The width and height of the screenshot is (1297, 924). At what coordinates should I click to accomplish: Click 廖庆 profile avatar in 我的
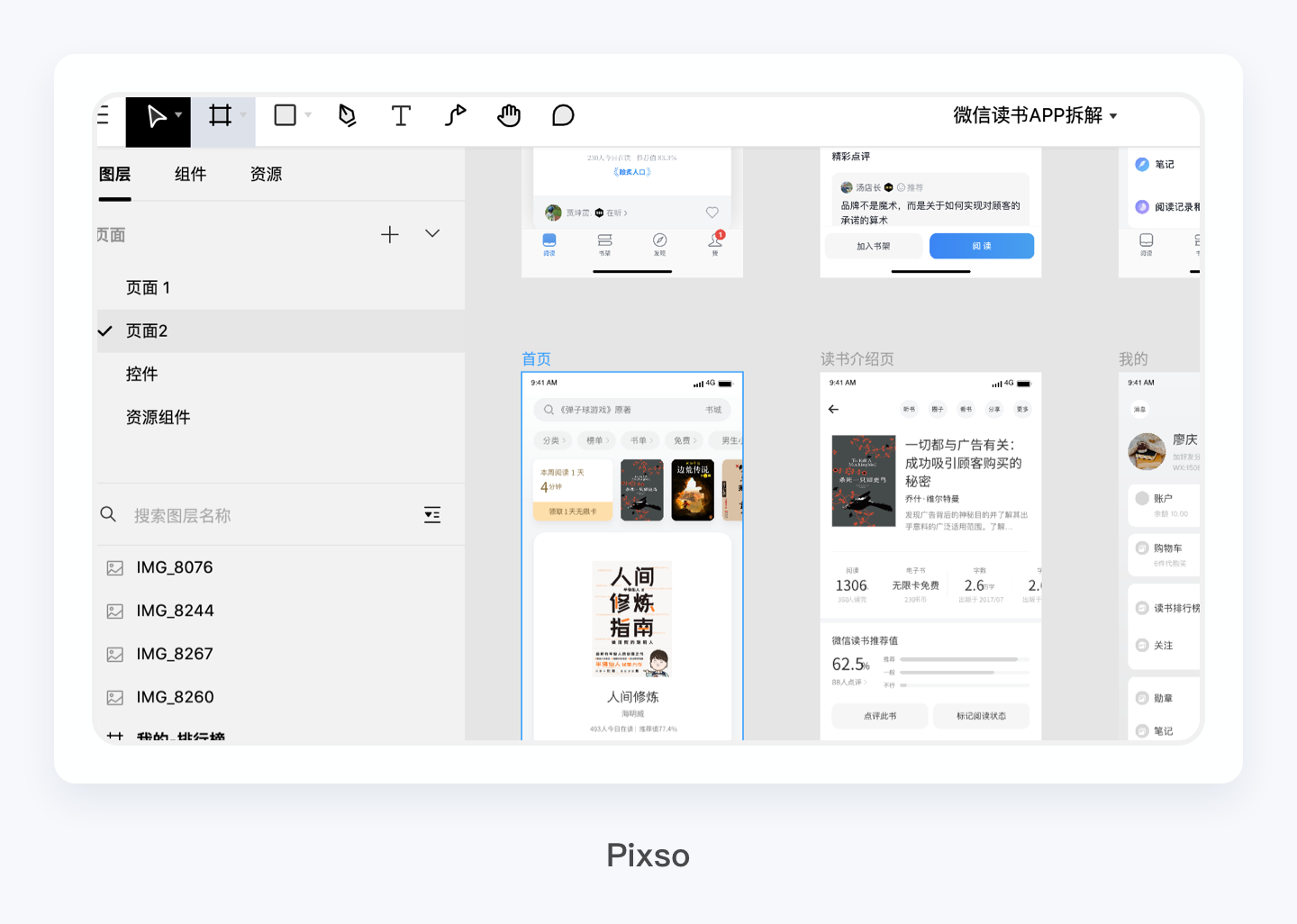pyautogui.click(x=1147, y=451)
